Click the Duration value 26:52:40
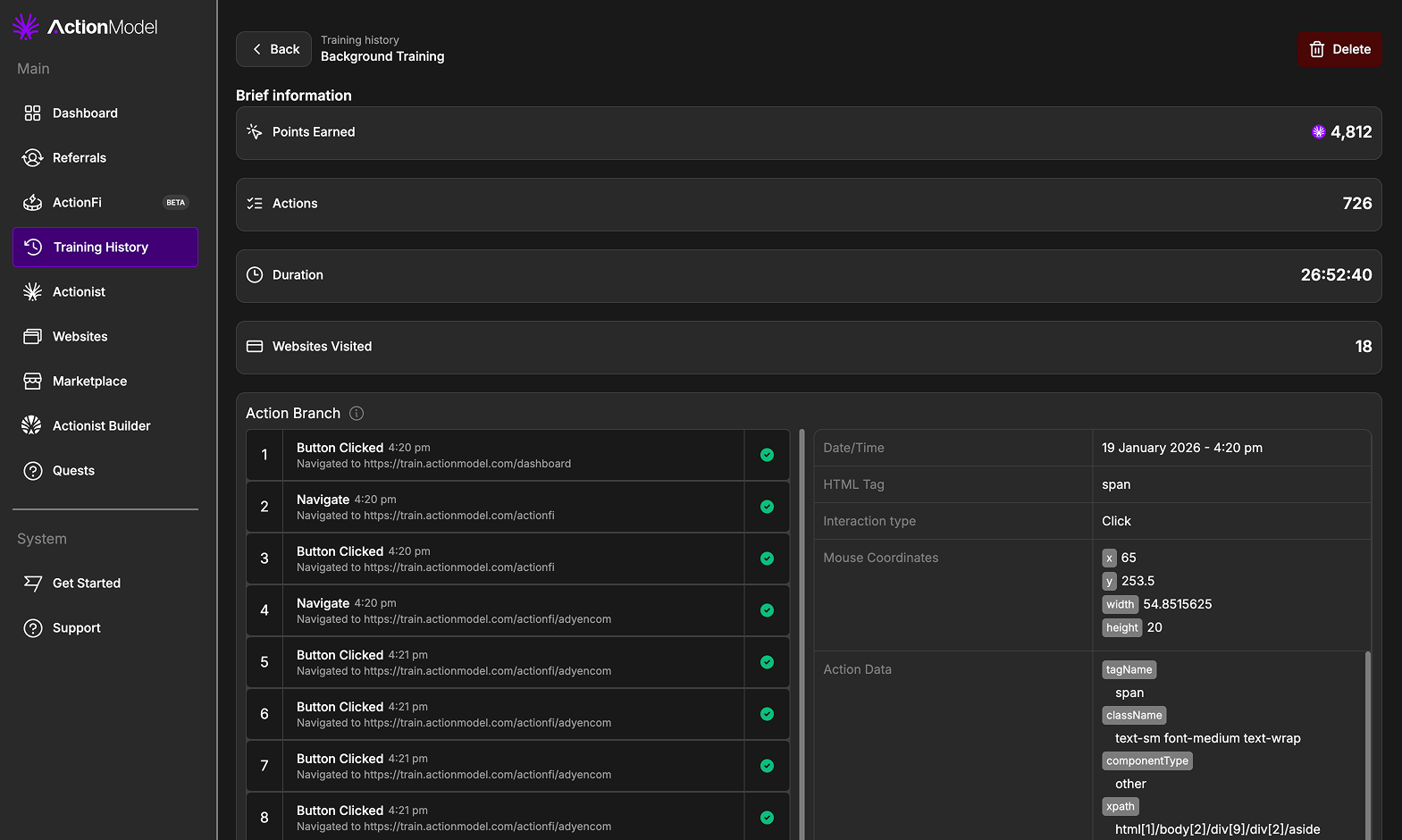The width and height of the screenshot is (1402, 840). pos(1336,274)
